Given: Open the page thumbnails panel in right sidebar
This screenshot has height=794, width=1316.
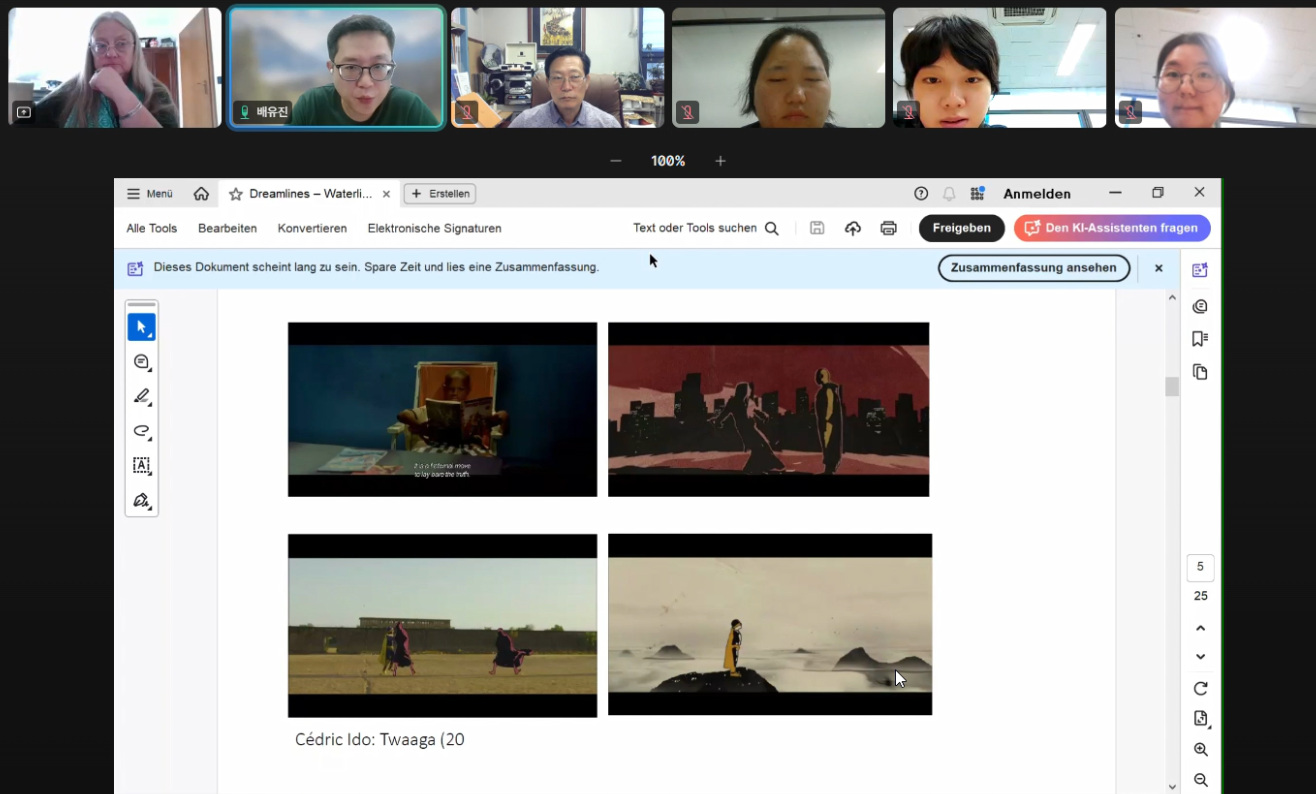Looking at the screenshot, I should pos(1200,372).
